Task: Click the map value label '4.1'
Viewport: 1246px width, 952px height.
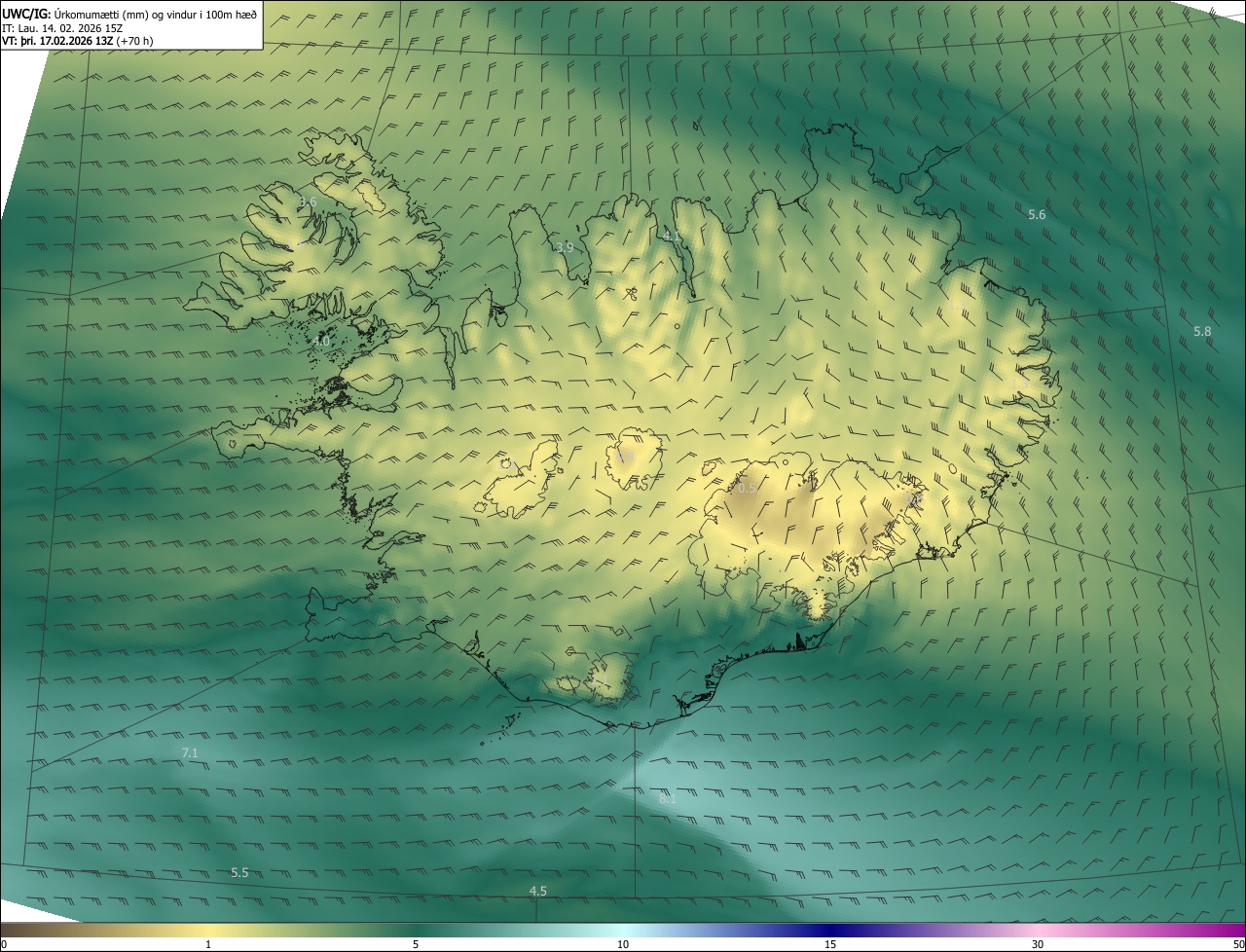Action: [x=672, y=237]
